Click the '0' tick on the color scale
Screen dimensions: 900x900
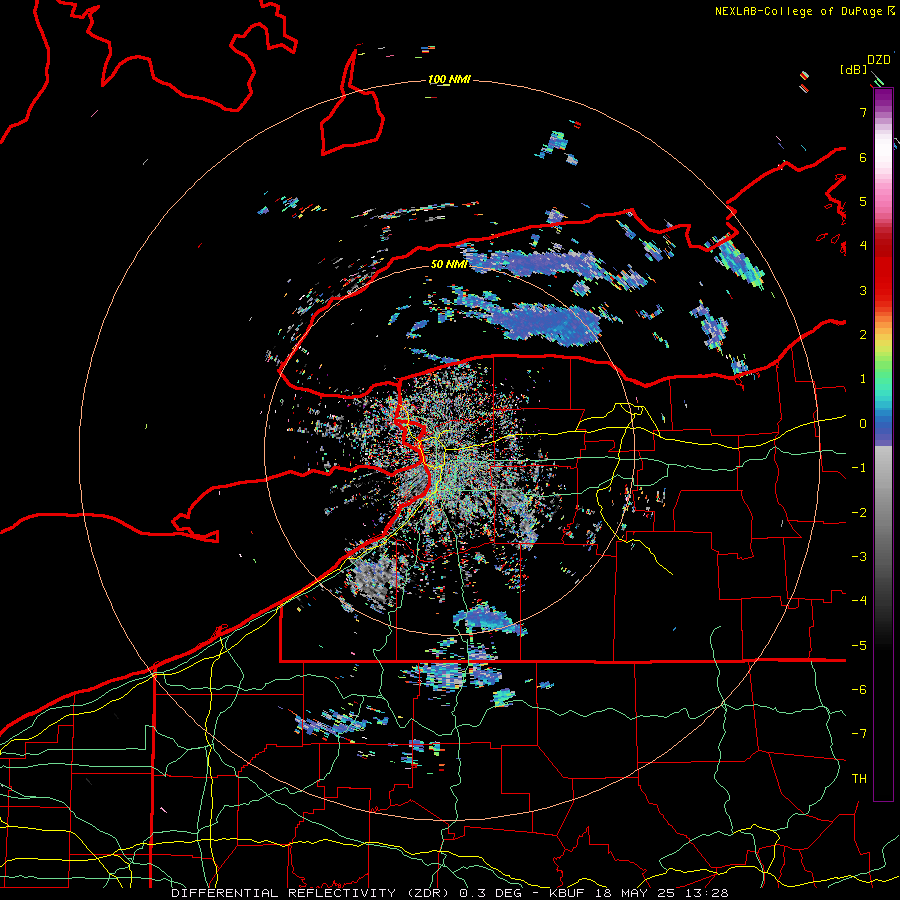[863, 424]
